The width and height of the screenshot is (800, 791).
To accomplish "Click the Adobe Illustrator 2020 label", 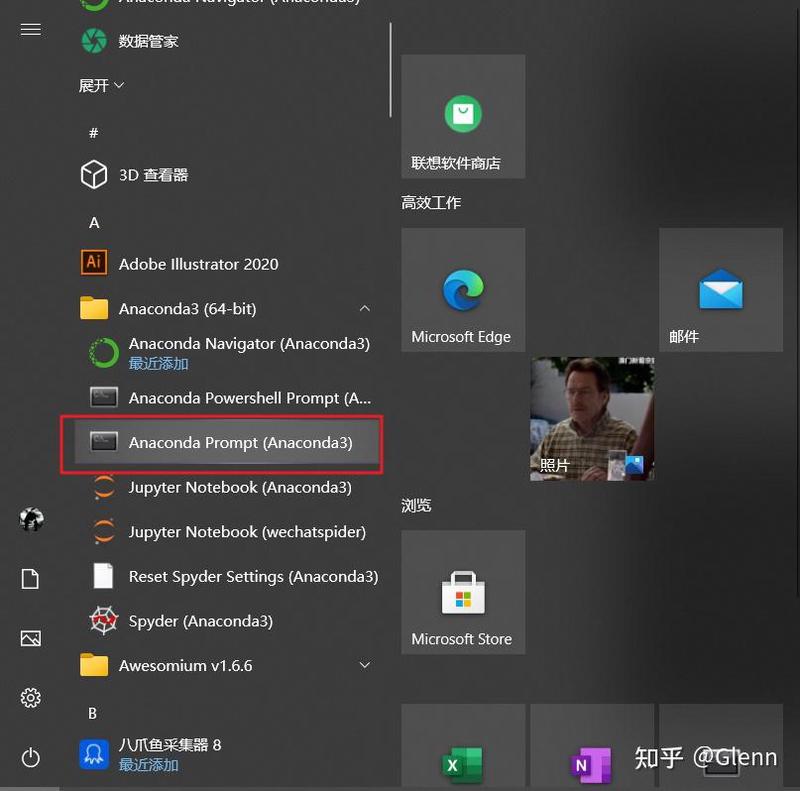I will pyautogui.click(x=199, y=264).
